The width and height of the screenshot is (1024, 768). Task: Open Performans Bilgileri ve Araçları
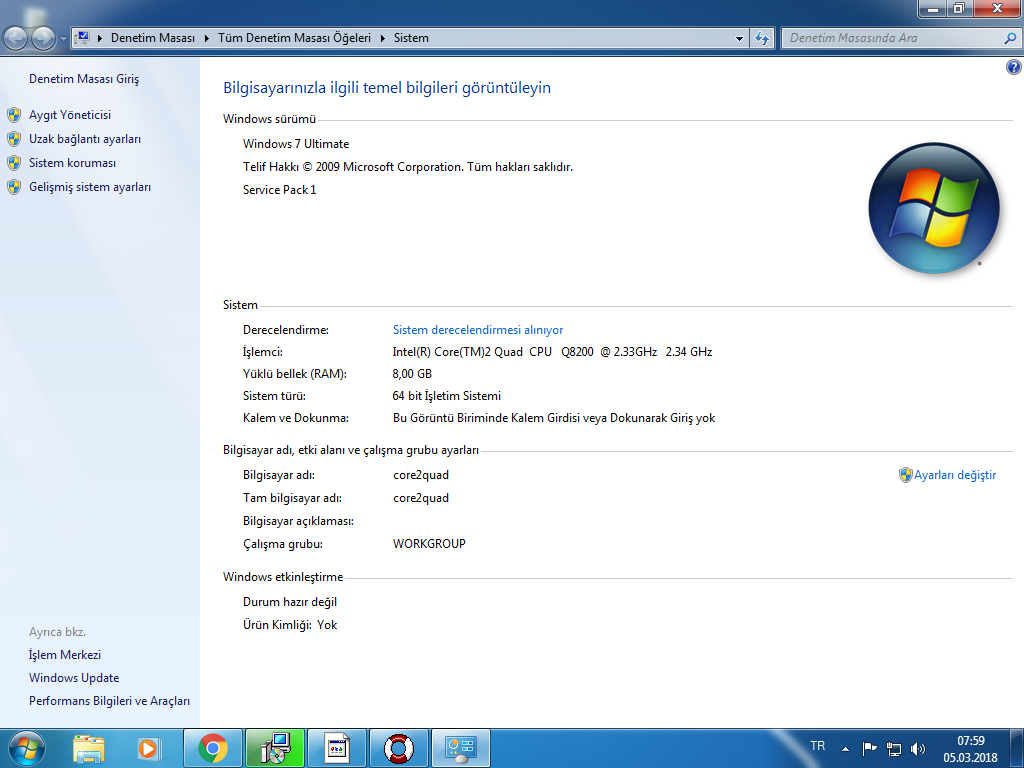tap(109, 701)
